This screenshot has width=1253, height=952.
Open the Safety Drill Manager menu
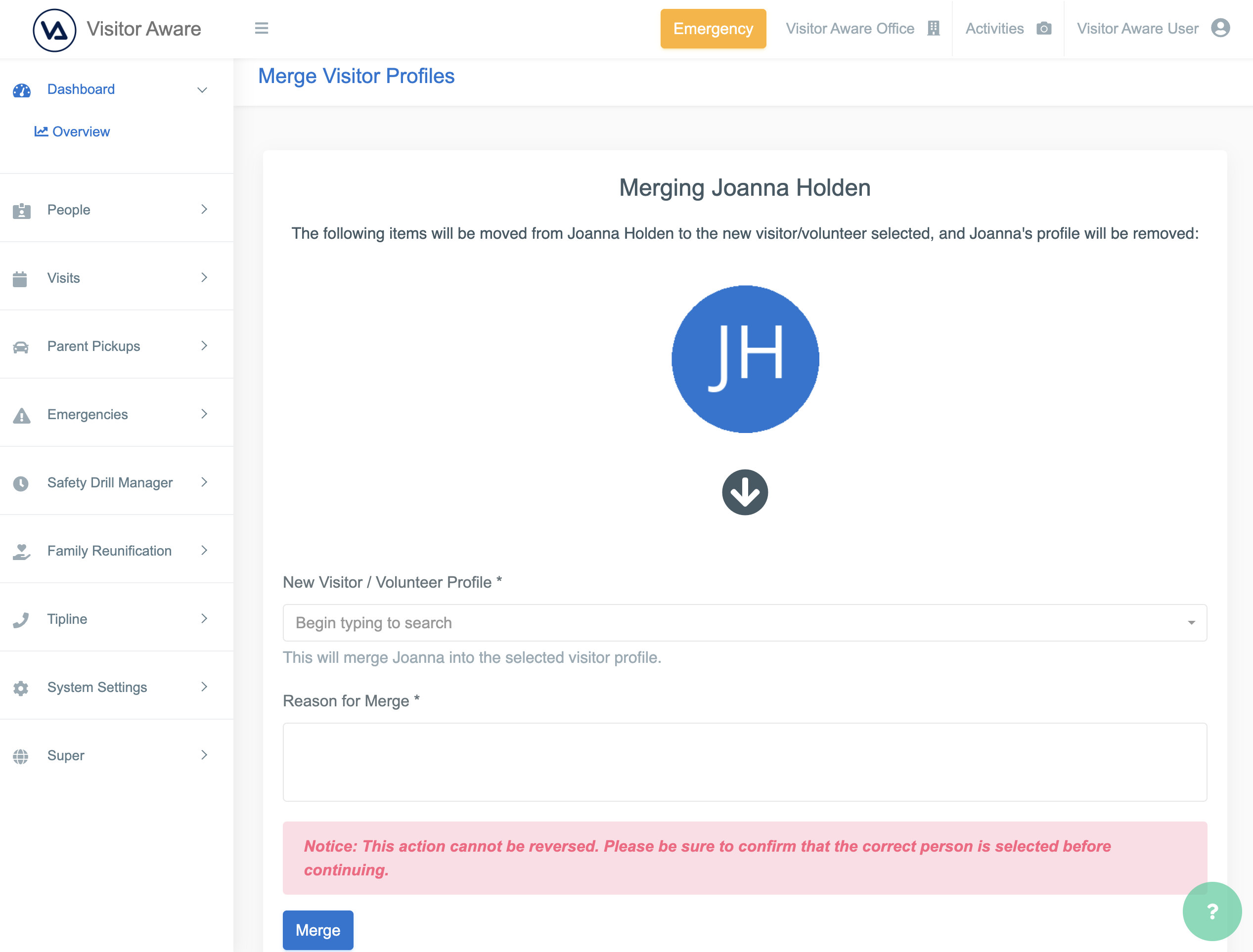[110, 483]
